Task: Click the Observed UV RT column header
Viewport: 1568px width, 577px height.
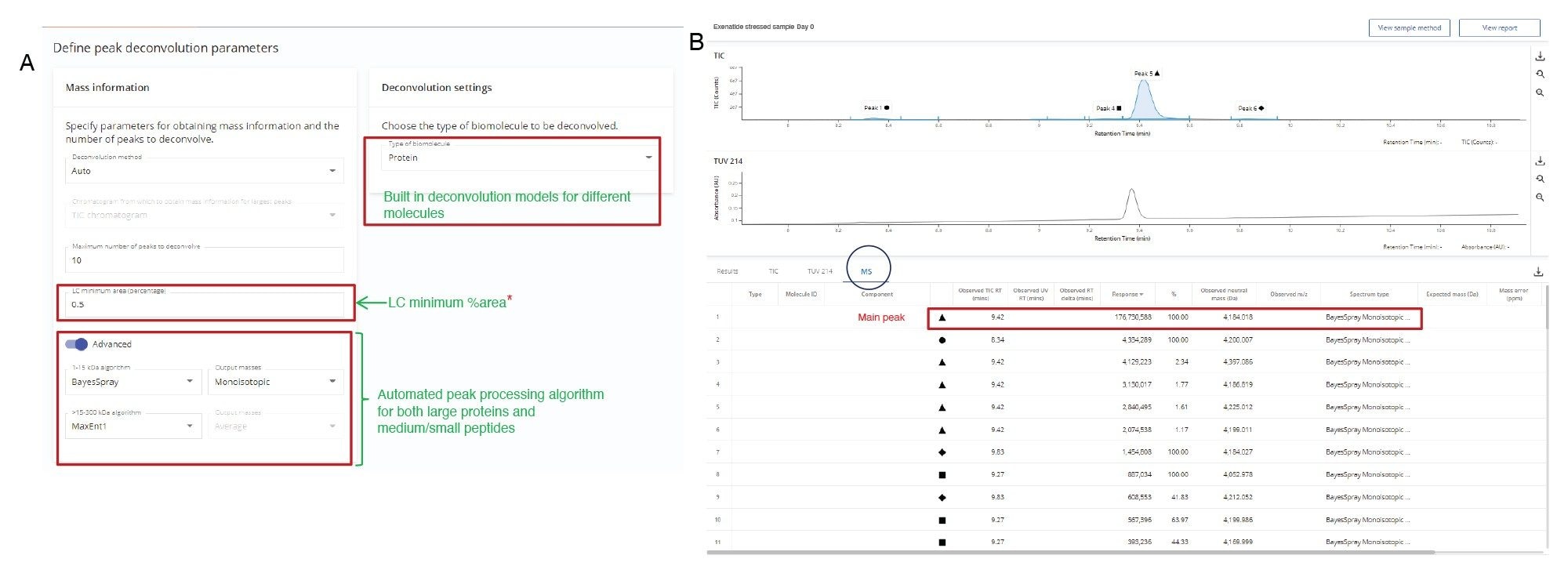Action: [x=1030, y=294]
